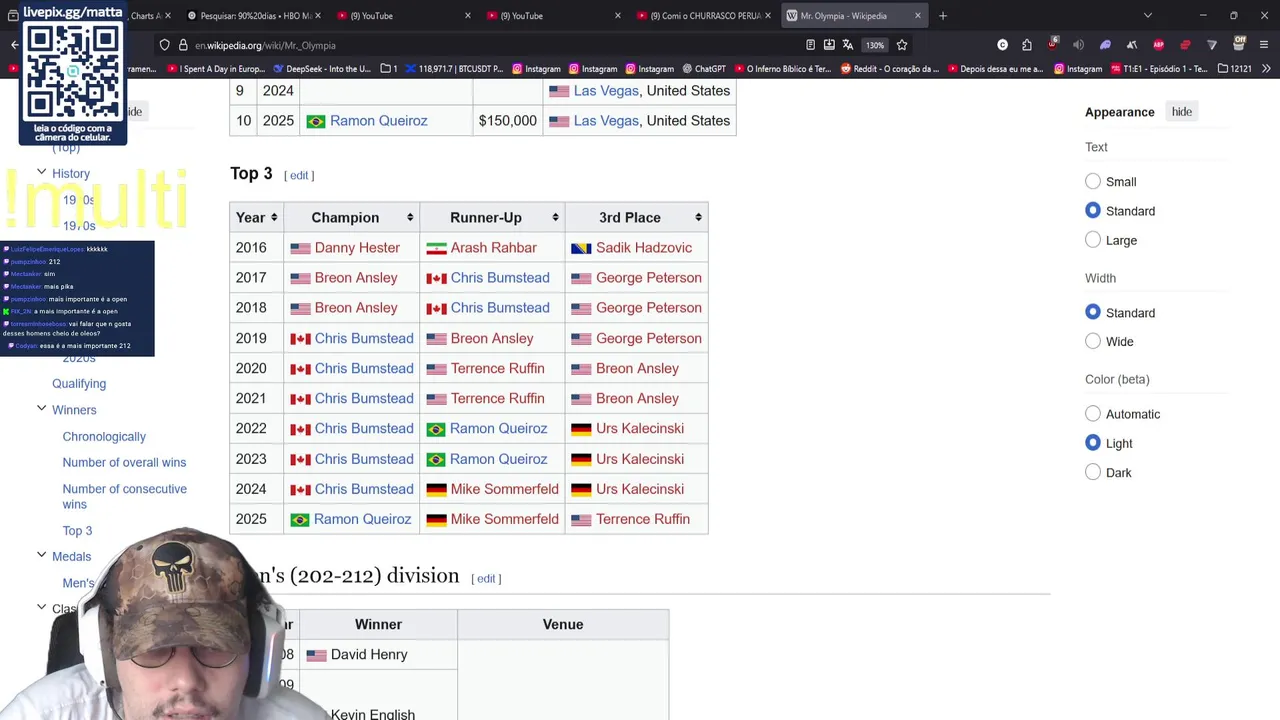Open Las Vegas link in 2025 row
The image size is (1280, 720).
tap(606, 121)
